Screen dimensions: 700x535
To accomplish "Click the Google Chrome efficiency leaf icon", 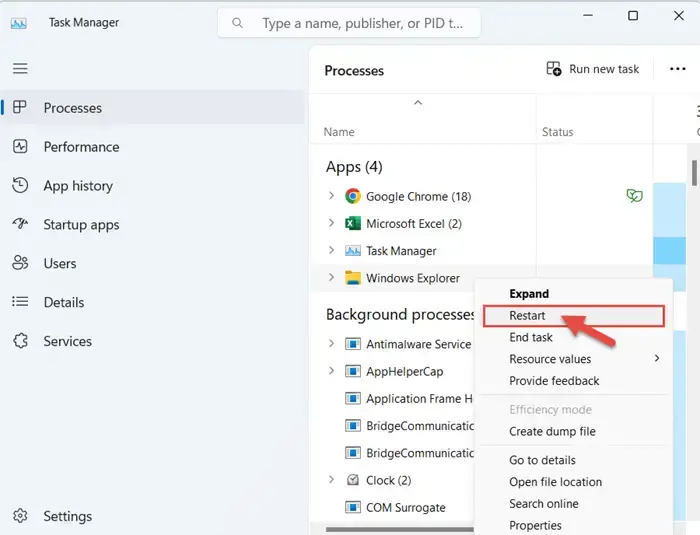I will pos(634,196).
